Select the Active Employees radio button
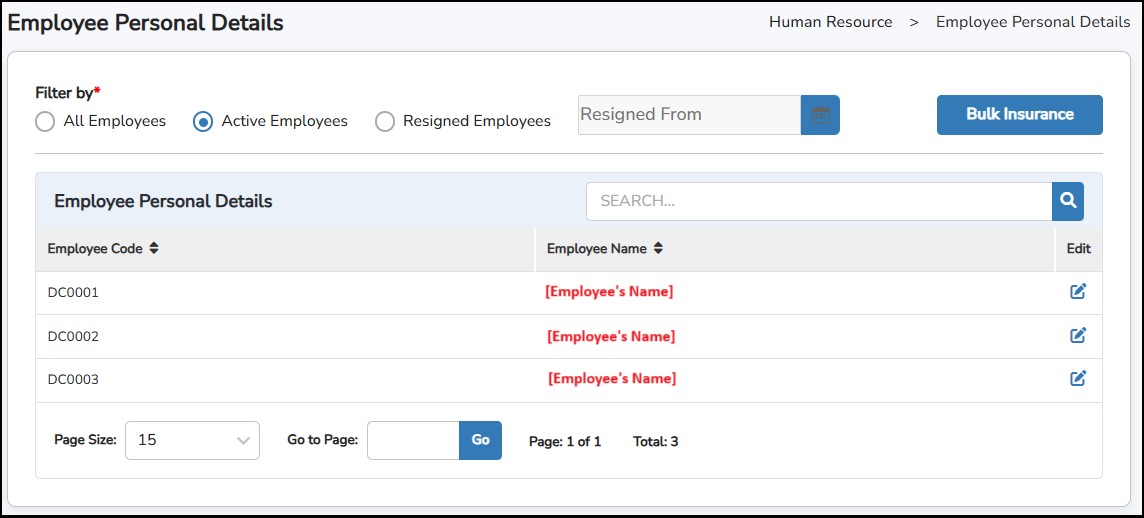This screenshot has width=1144, height=518. pos(203,122)
